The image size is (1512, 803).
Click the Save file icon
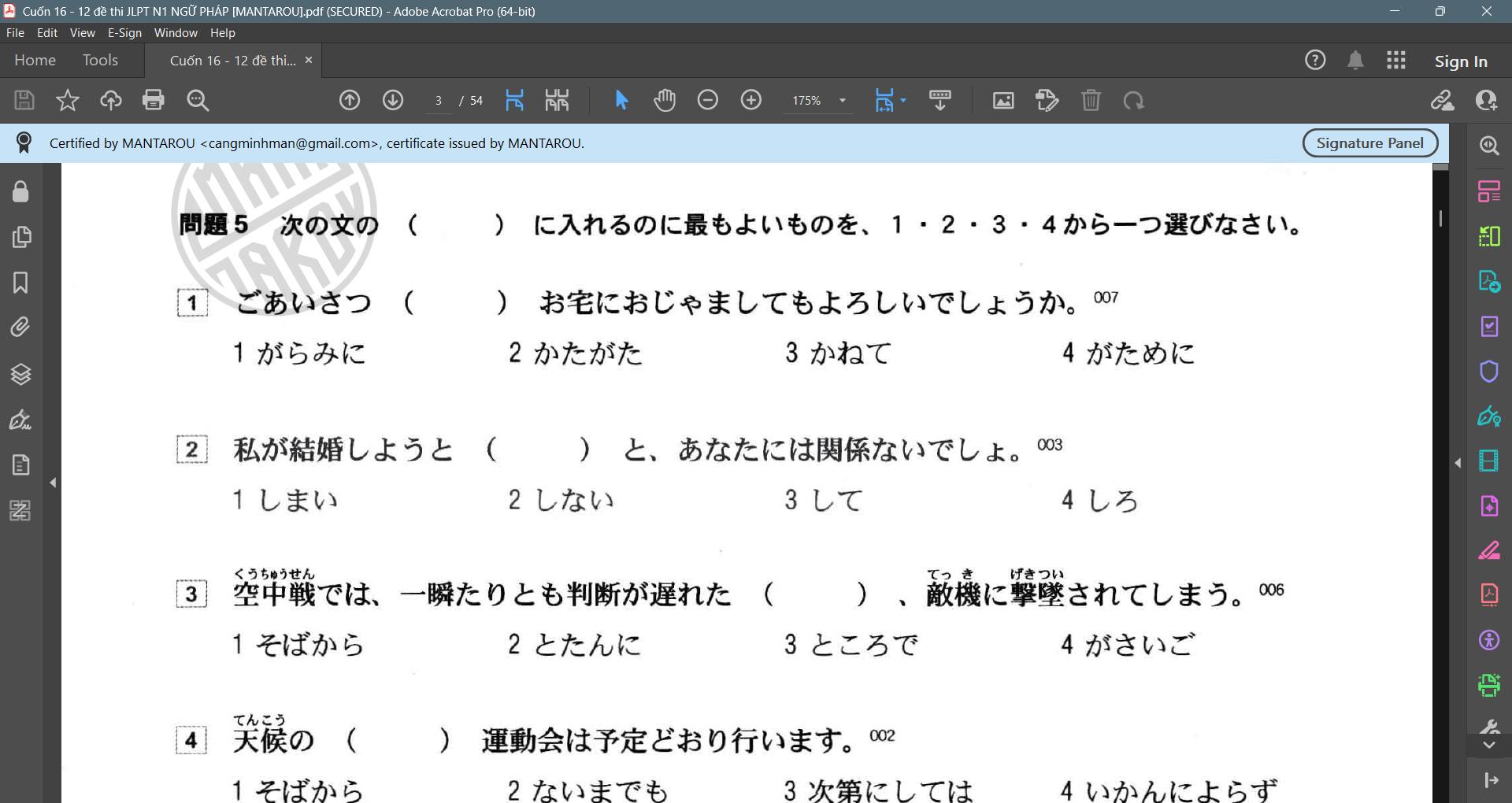pyautogui.click(x=24, y=100)
